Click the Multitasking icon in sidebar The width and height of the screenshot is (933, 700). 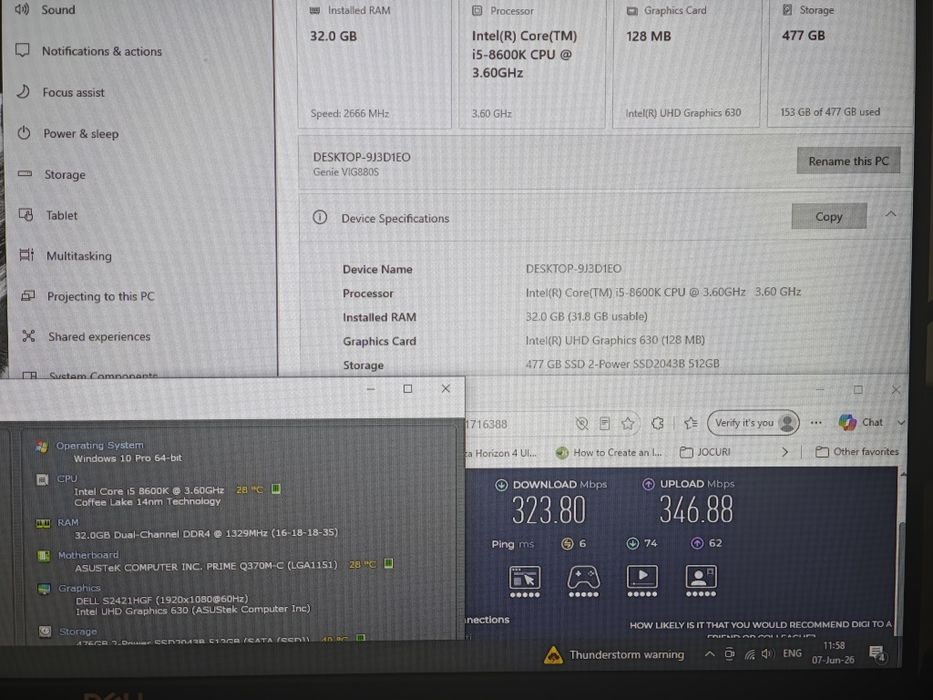click(x=27, y=255)
